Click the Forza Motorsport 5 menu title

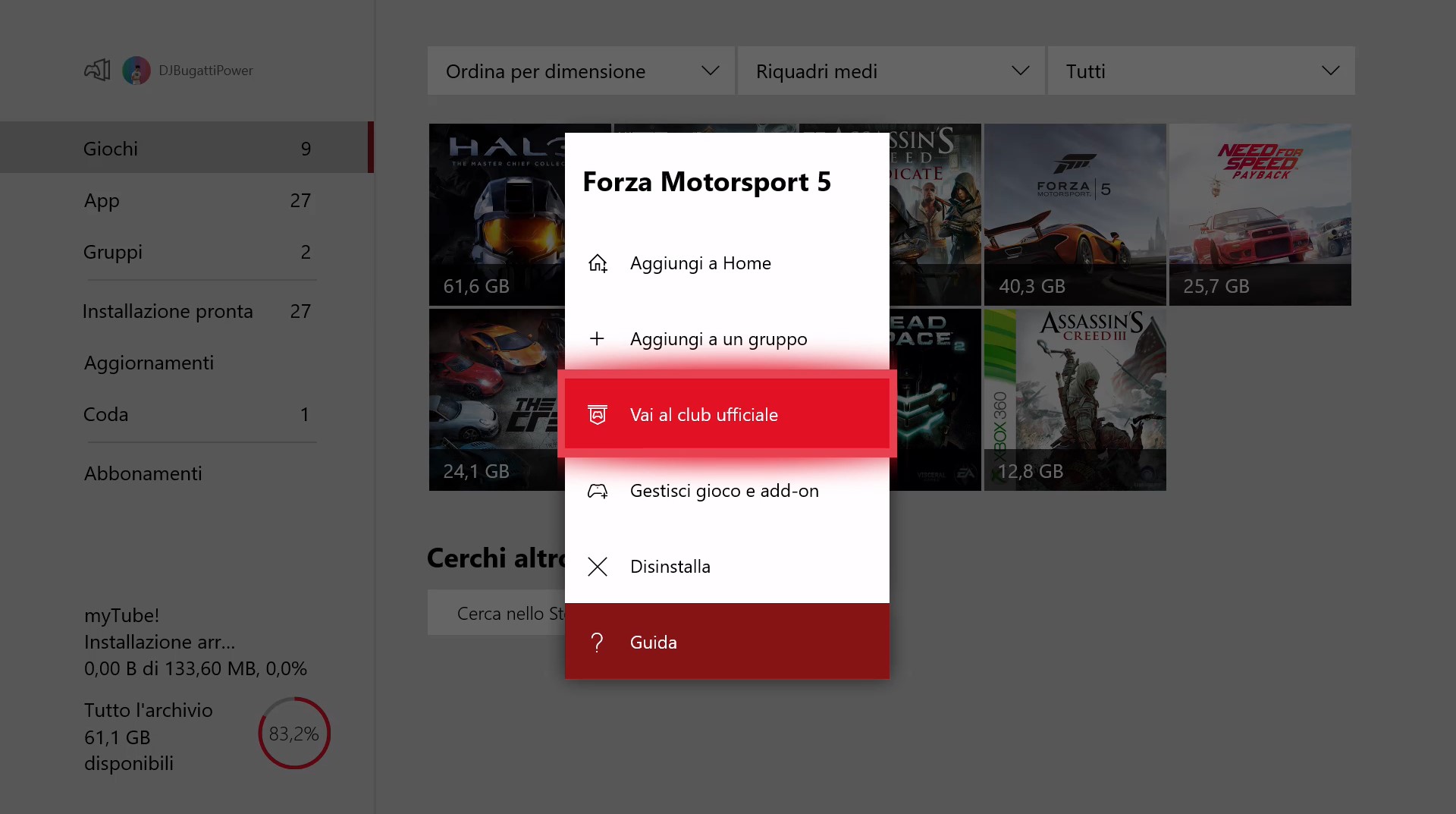(x=707, y=182)
